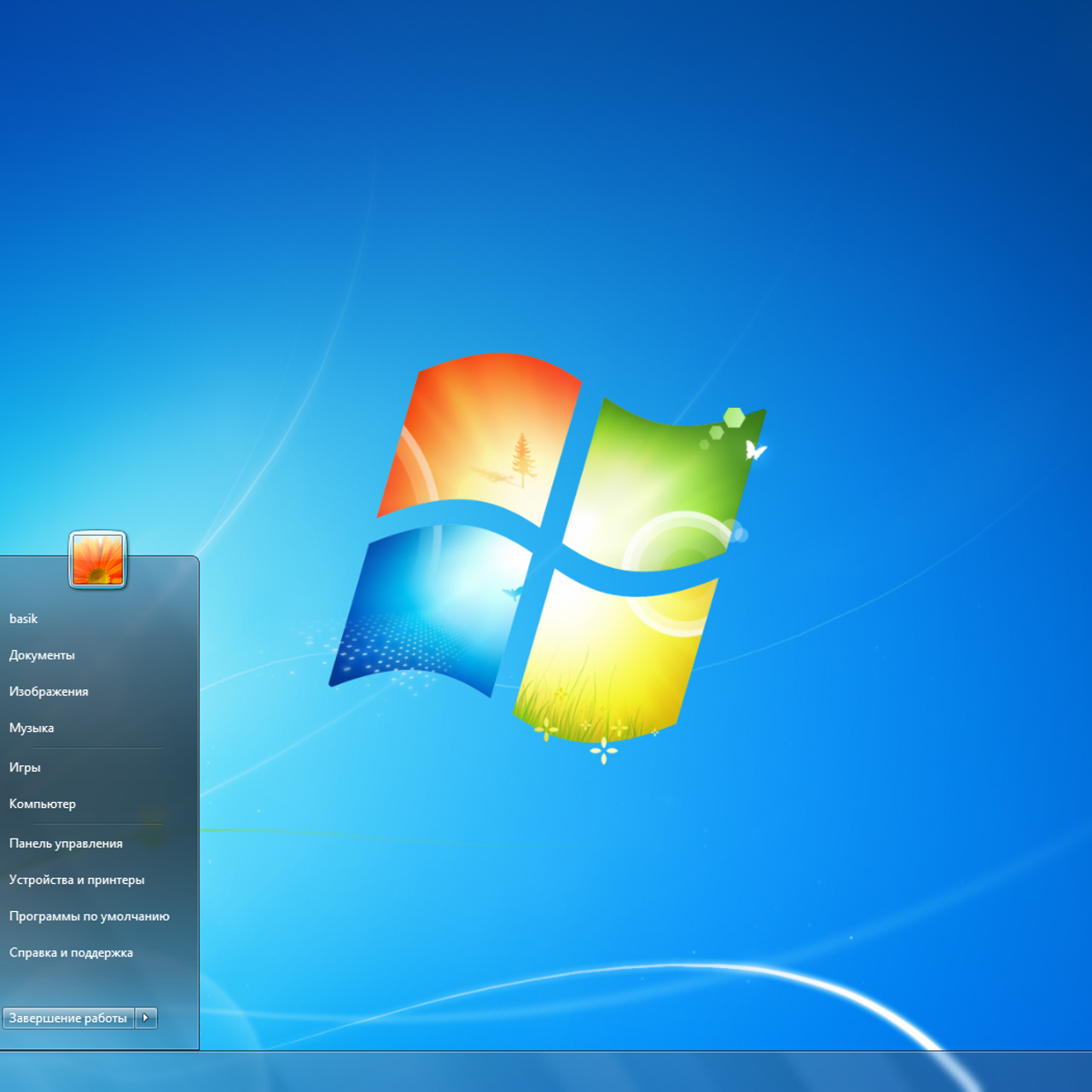Open the basik user folder
The image size is (1092, 1092).
pyautogui.click(x=24, y=619)
